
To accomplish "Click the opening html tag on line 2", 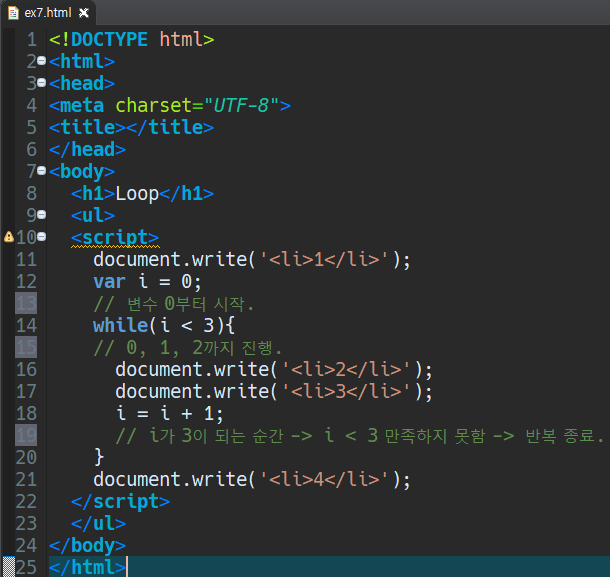I will [82, 61].
